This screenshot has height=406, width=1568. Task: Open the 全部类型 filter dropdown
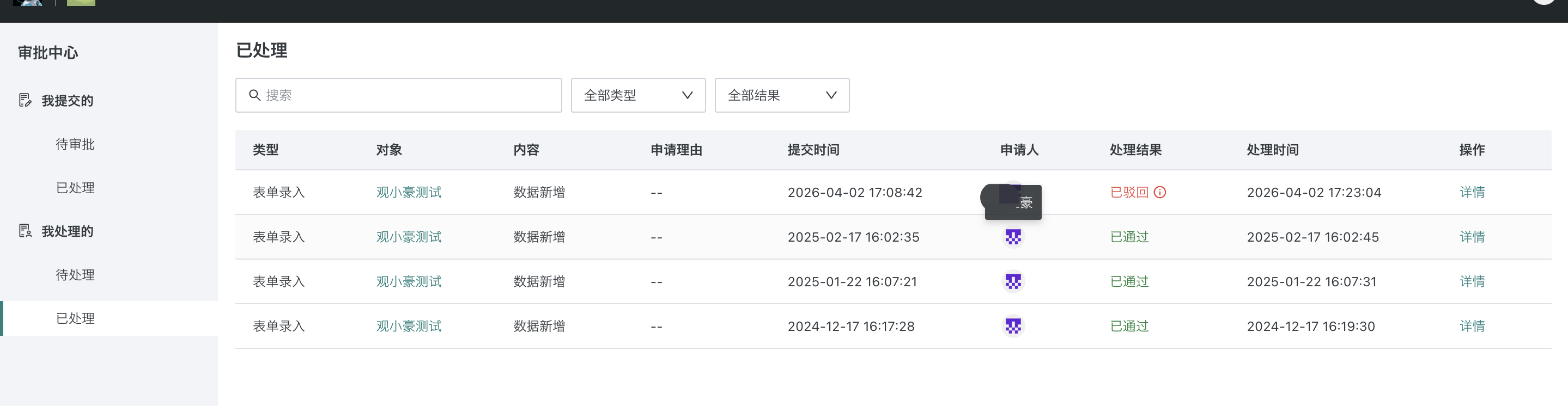(x=637, y=95)
